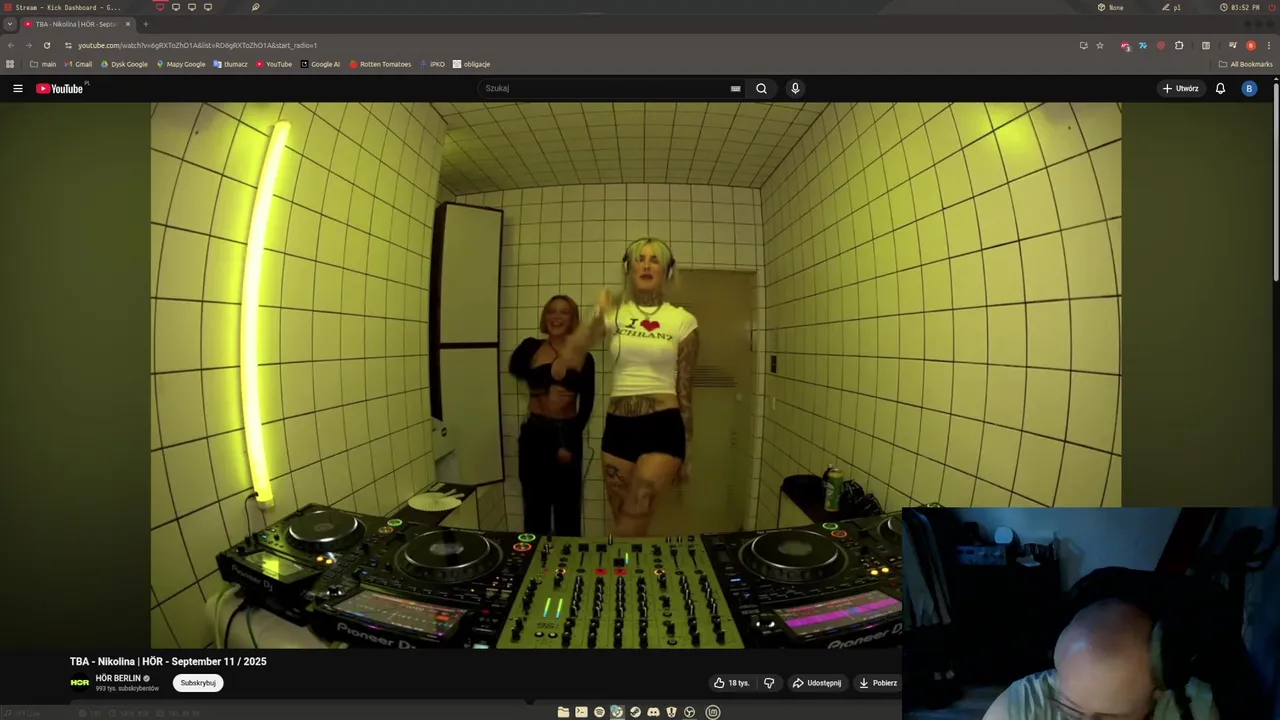The image size is (1280, 720).
Task: Open the Dysk Google bookmark
Action: pos(124,64)
